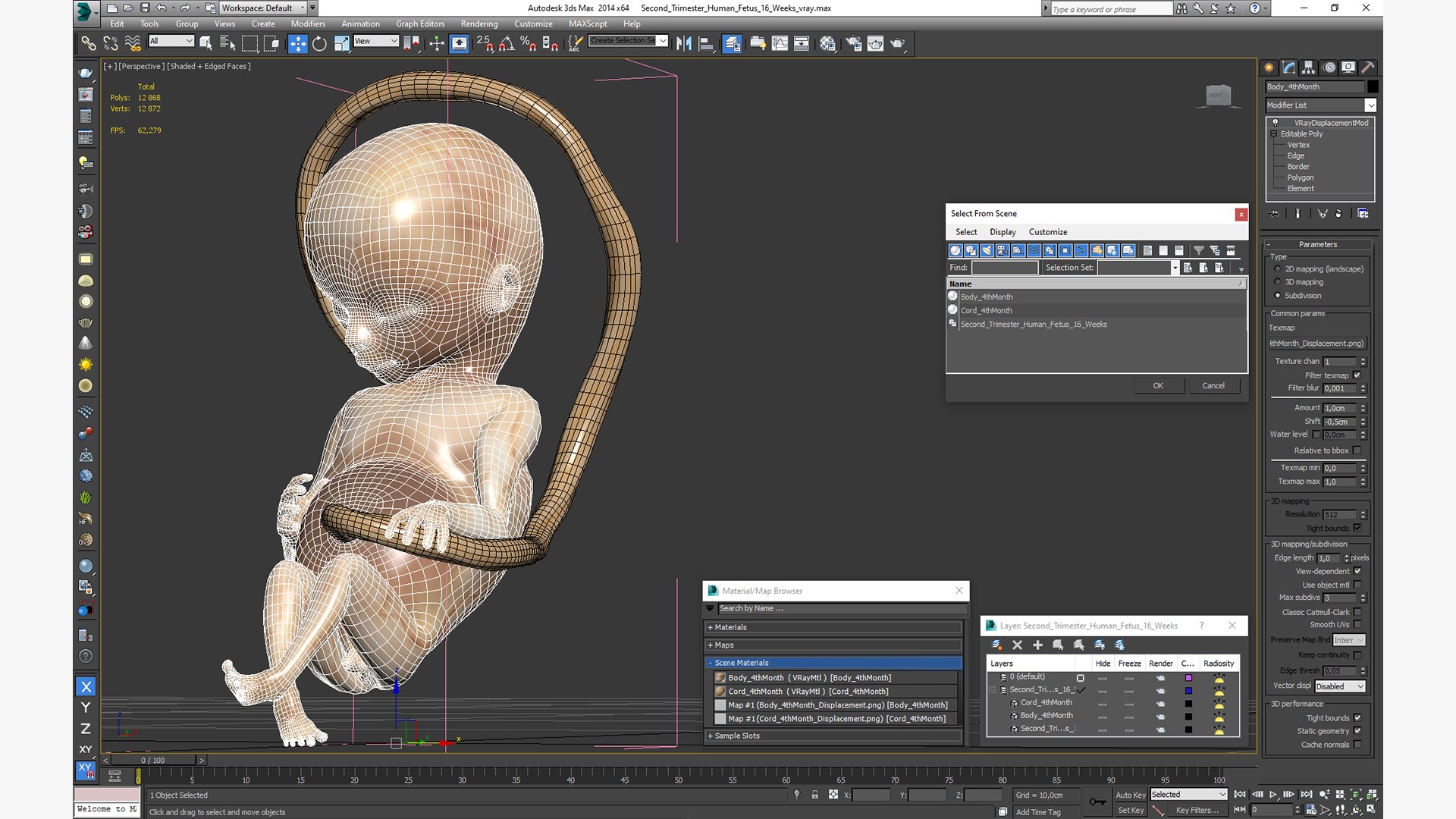
Task: Expand Sample Slots section
Action: click(834, 736)
